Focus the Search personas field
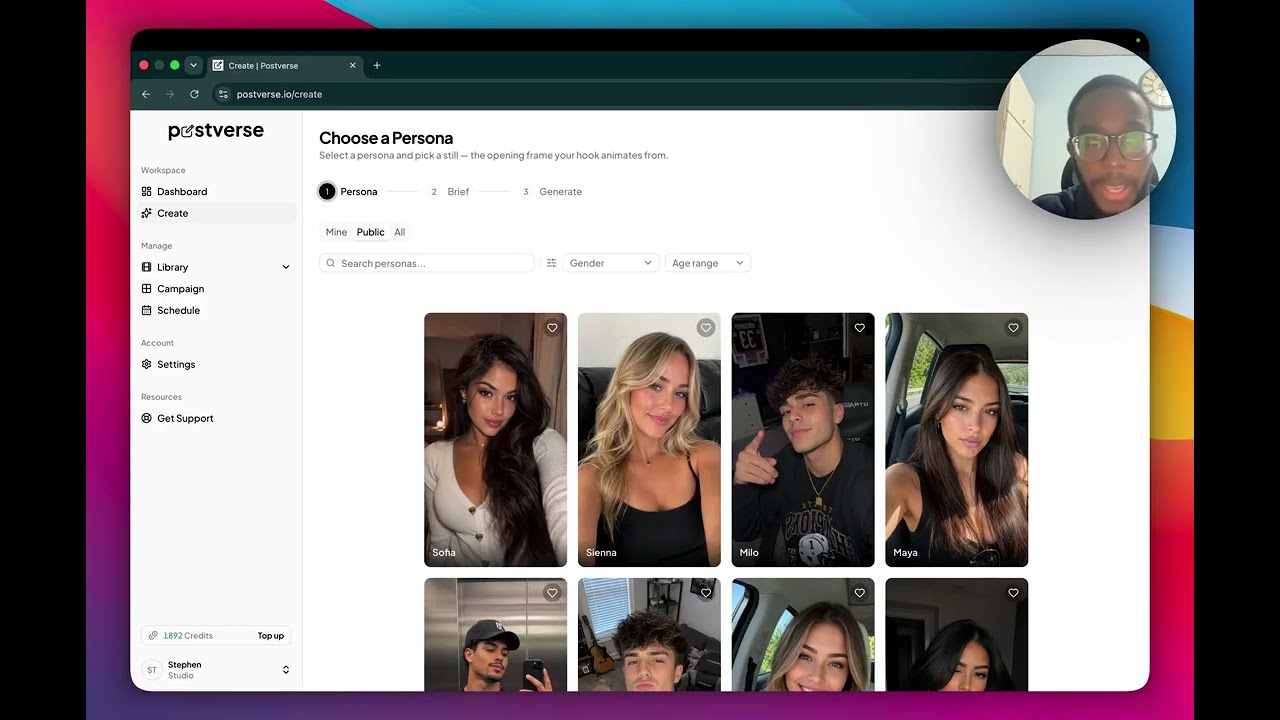This screenshot has width=1280, height=720. (x=427, y=263)
